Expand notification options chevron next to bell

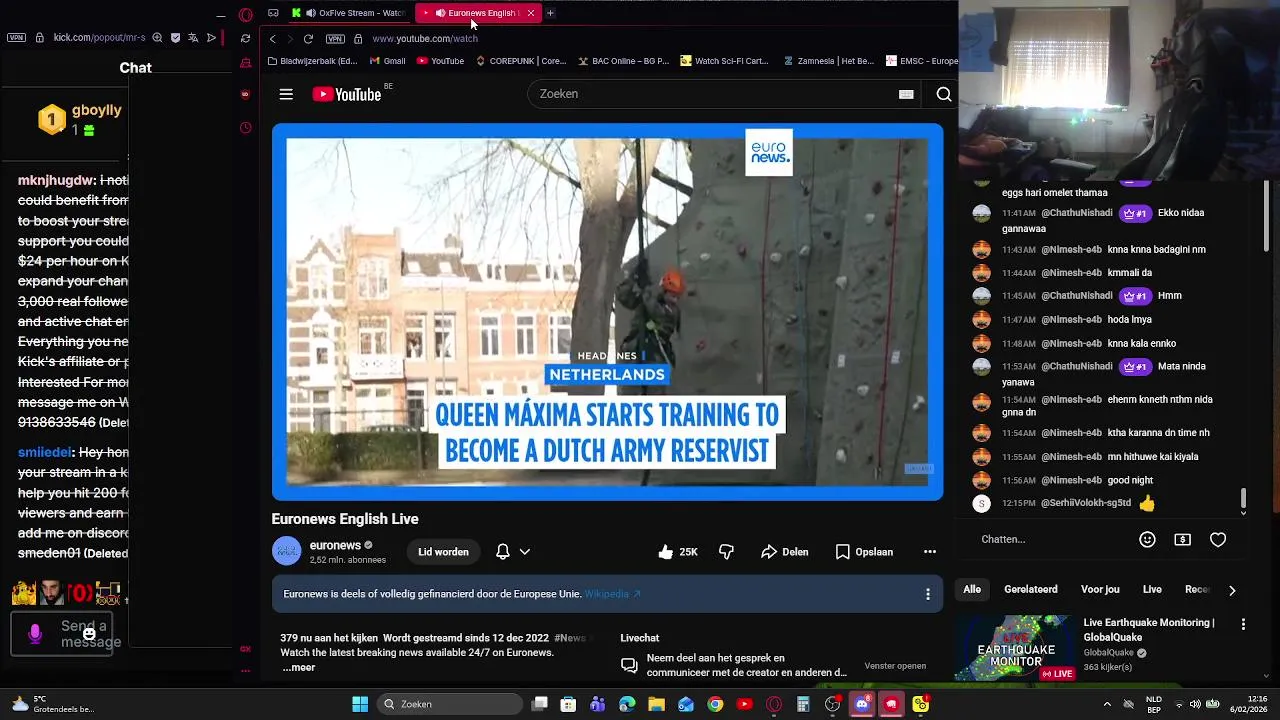pos(524,552)
